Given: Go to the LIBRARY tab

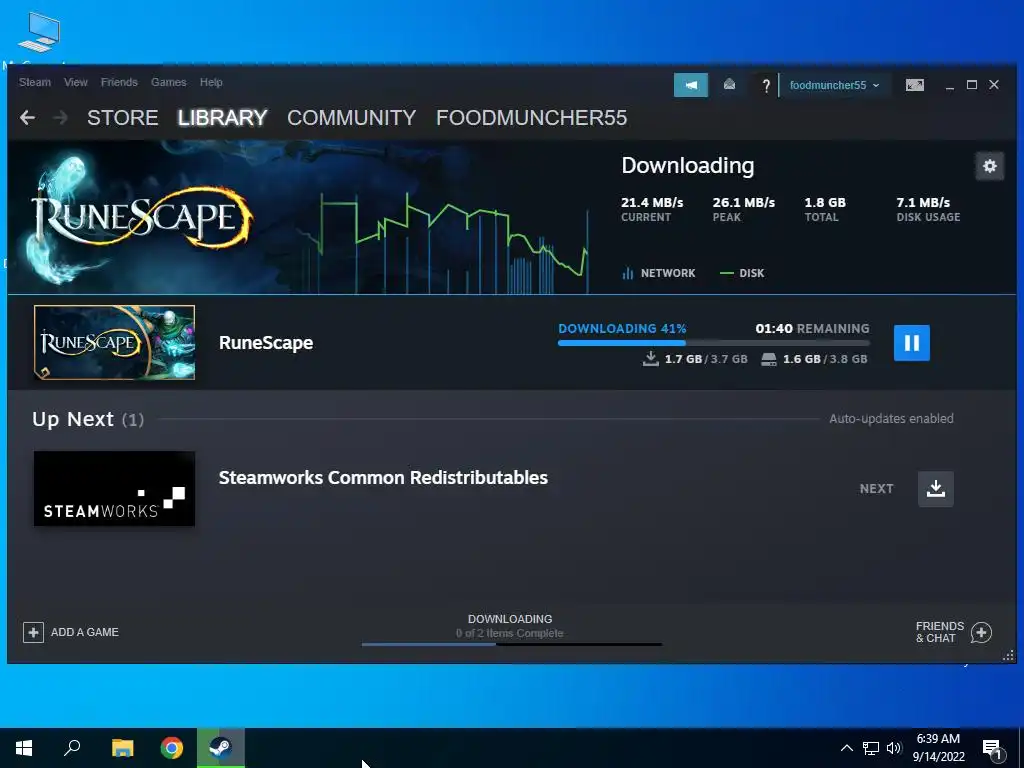Looking at the screenshot, I should click(x=223, y=118).
